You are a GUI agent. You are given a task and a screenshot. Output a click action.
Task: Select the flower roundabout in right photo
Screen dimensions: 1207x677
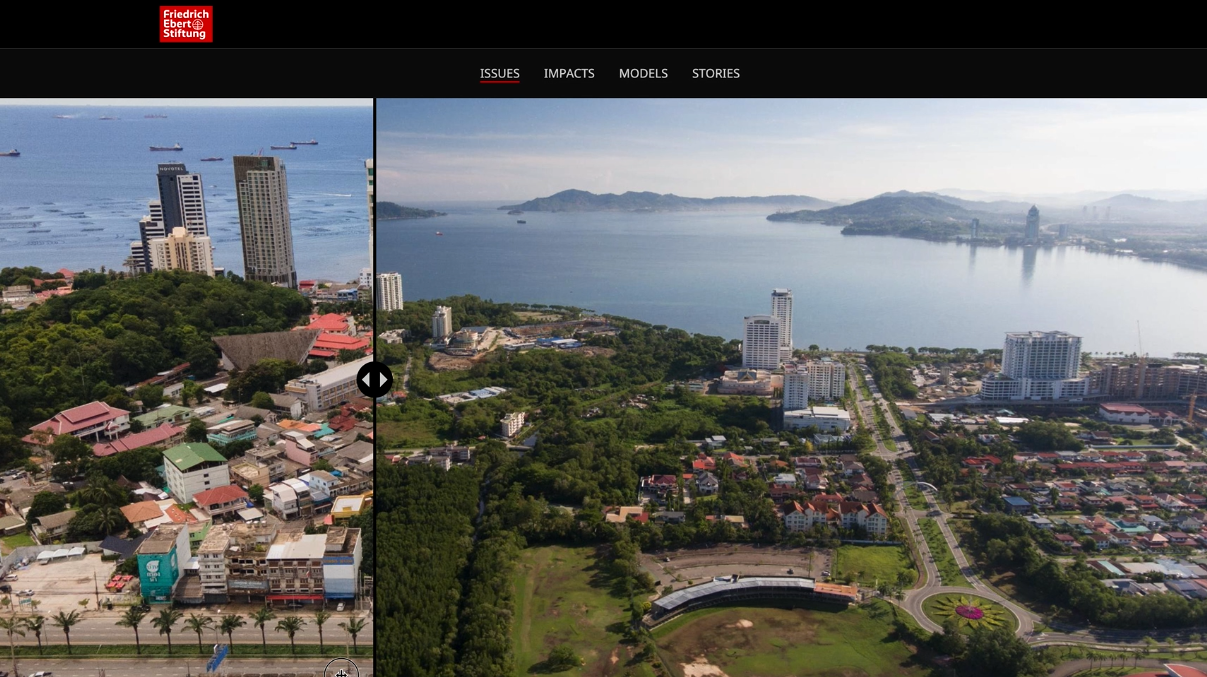click(x=968, y=611)
